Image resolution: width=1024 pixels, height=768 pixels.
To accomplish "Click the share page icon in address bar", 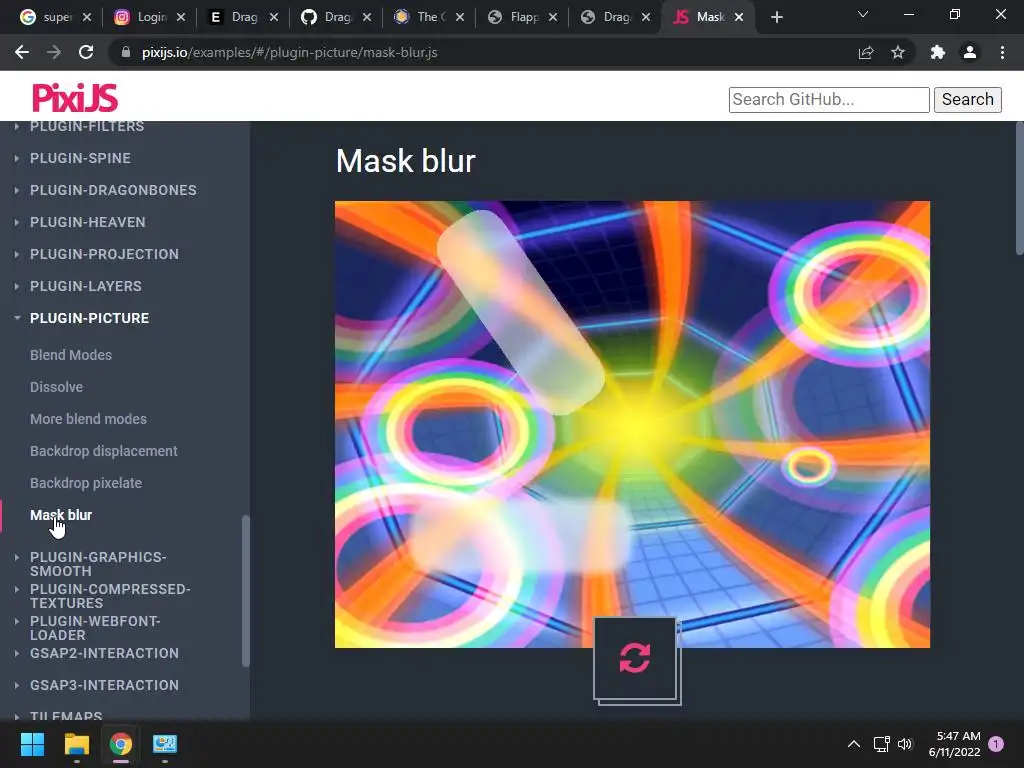I will [x=866, y=52].
